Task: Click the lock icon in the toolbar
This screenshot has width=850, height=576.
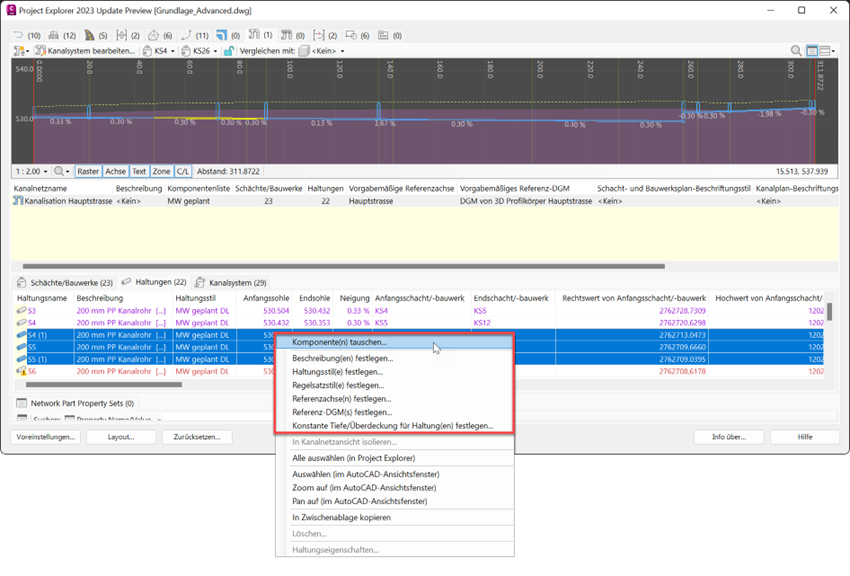Action: 229,51
